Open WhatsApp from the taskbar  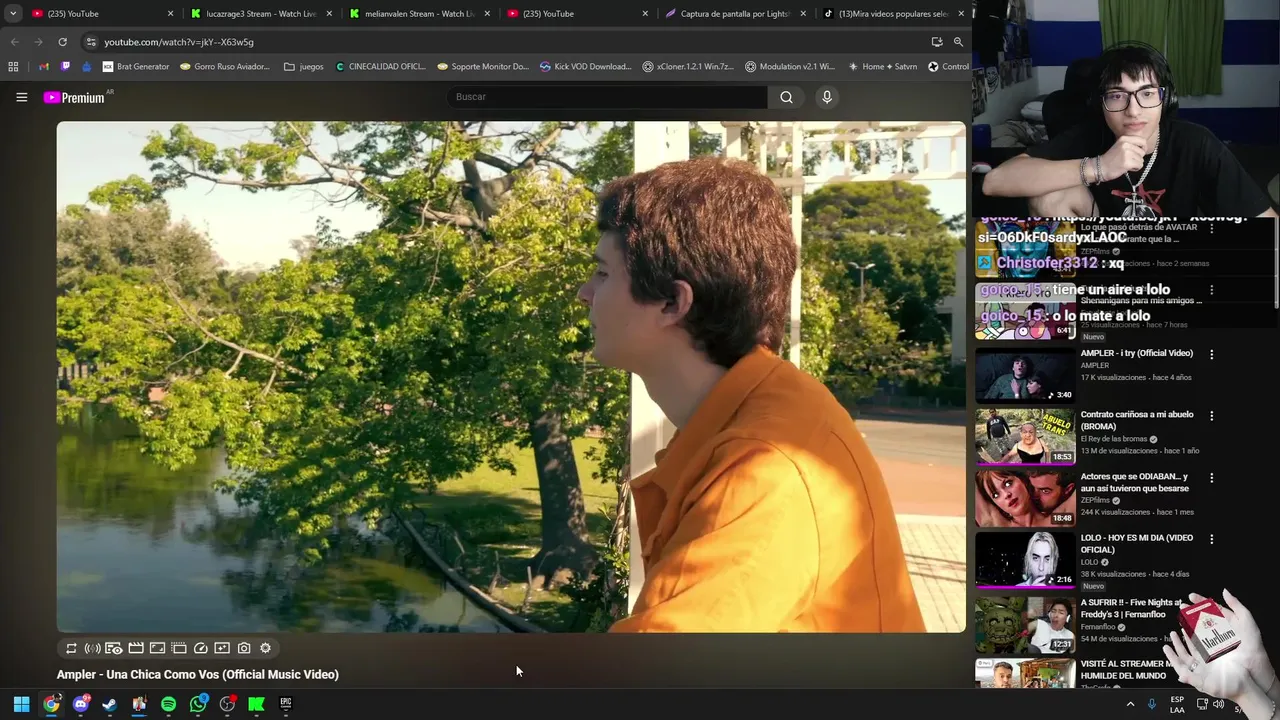pos(198,704)
